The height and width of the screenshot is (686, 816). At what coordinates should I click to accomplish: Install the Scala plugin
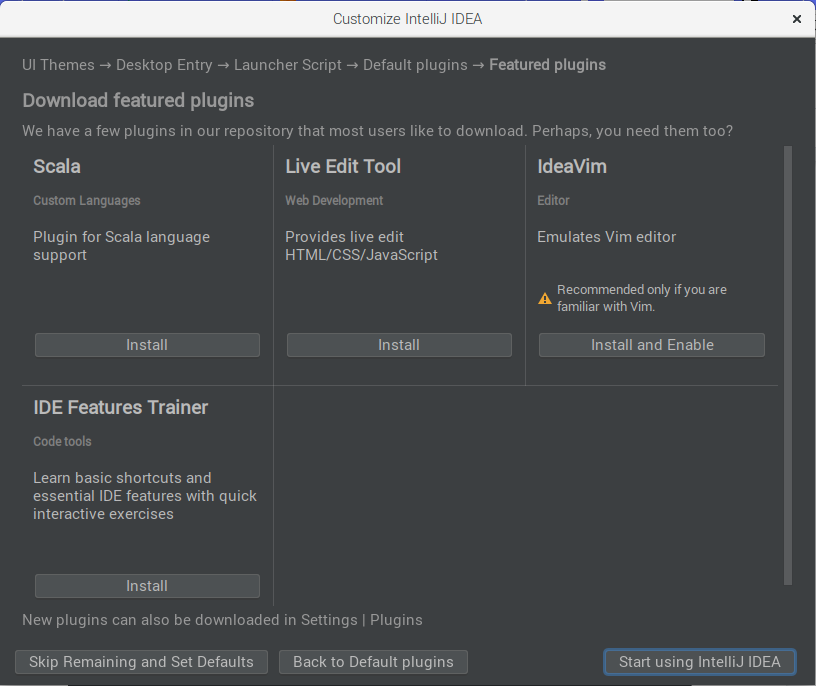pos(147,345)
